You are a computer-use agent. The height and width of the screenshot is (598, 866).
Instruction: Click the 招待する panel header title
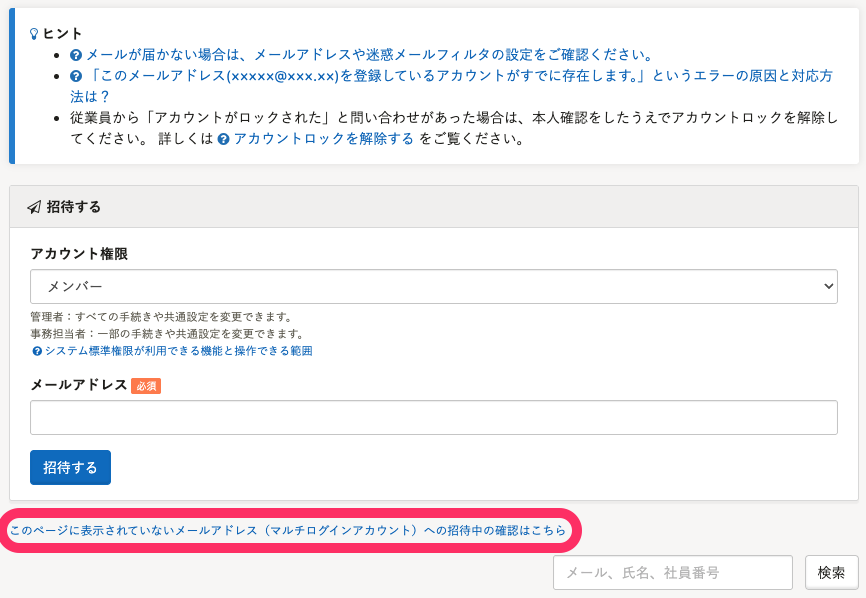tap(74, 207)
